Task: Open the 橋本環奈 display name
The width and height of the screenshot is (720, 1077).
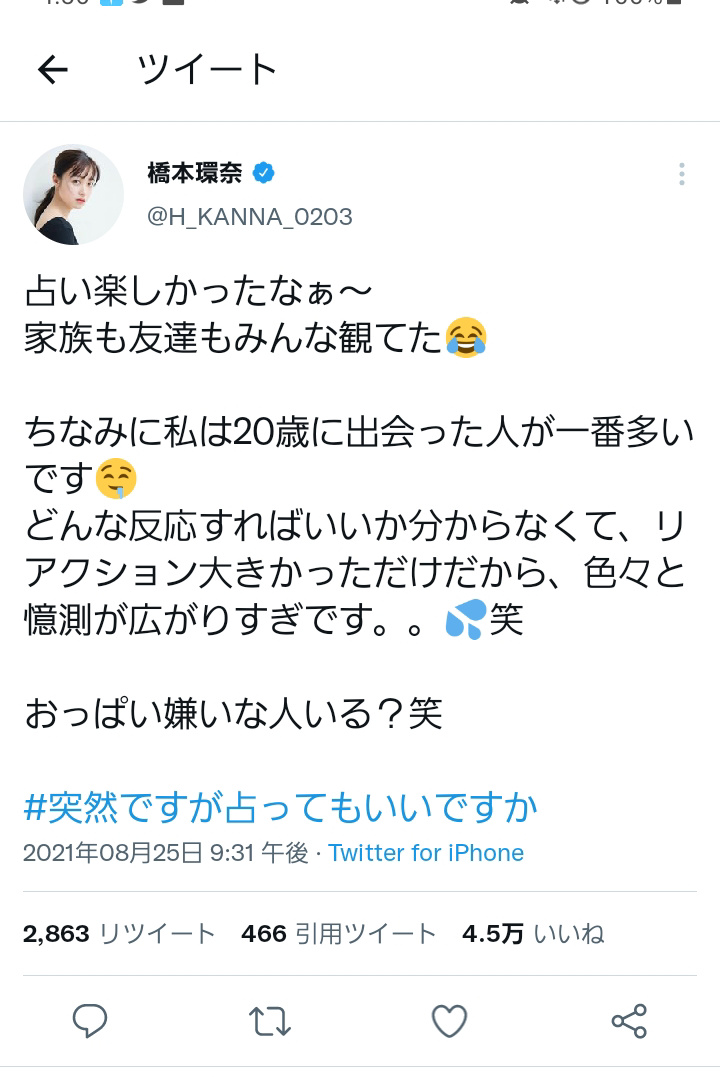Action: coord(195,172)
